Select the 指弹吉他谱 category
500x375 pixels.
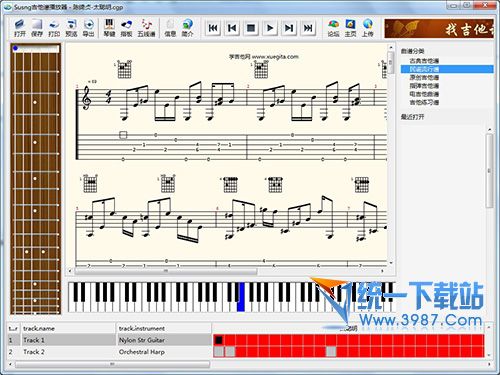pyautogui.click(x=424, y=86)
